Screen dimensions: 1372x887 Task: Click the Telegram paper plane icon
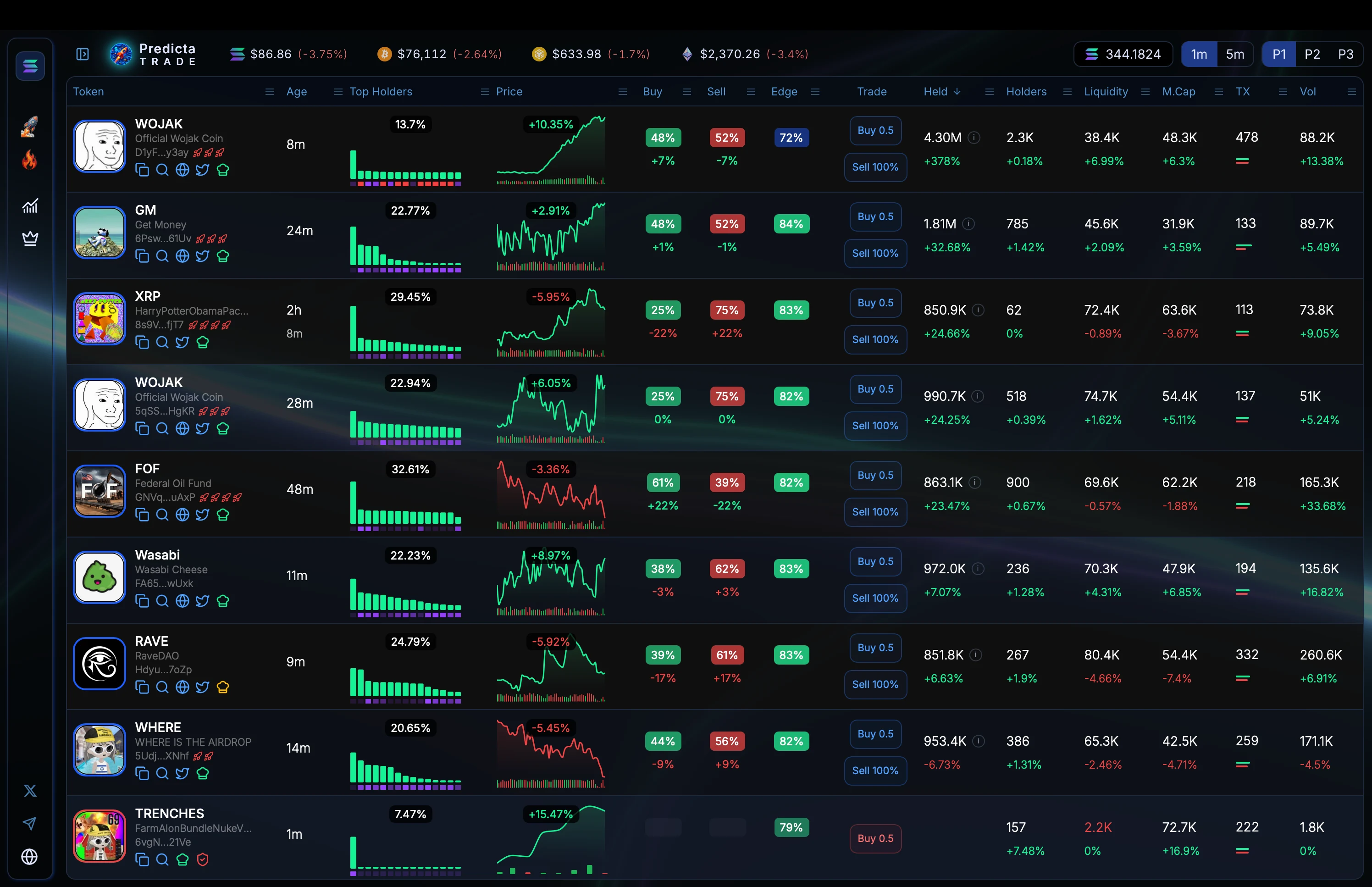coord(29,823)
